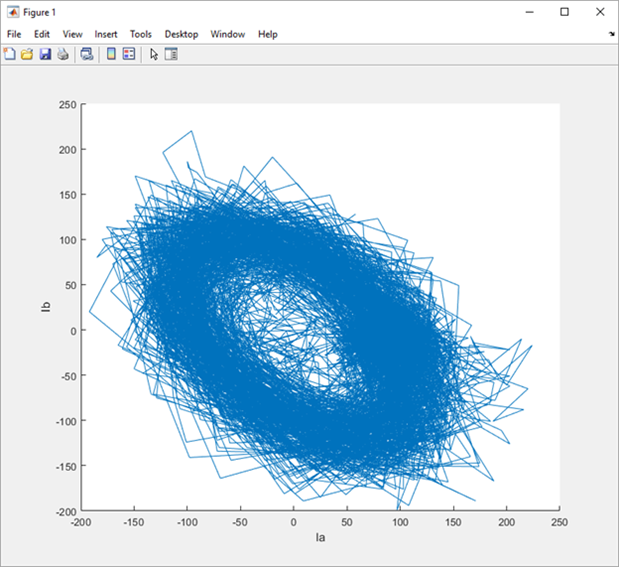
Task: Close the Figure 1 window
Action: pos(600,12)
